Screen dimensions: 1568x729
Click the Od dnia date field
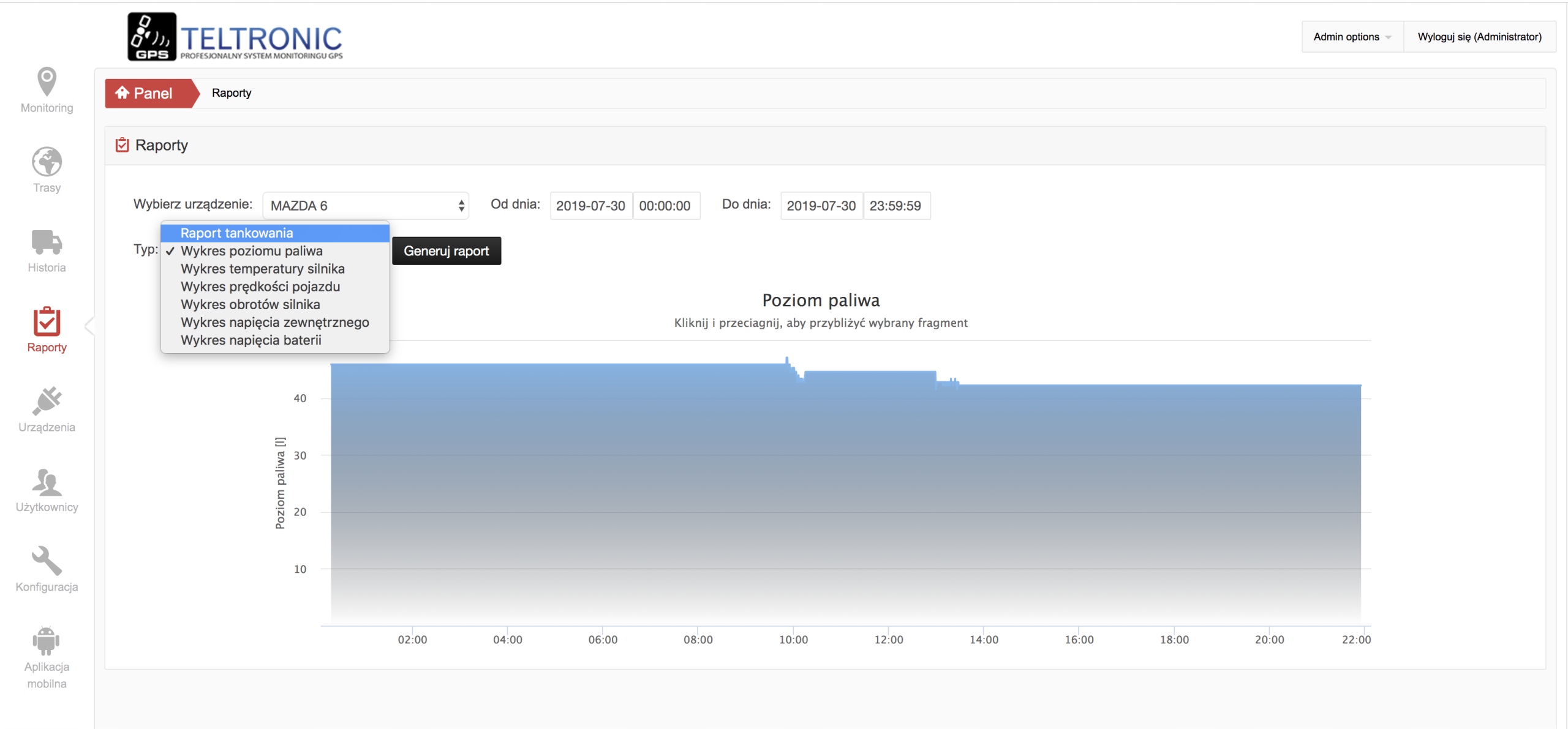tap(590, 206)
